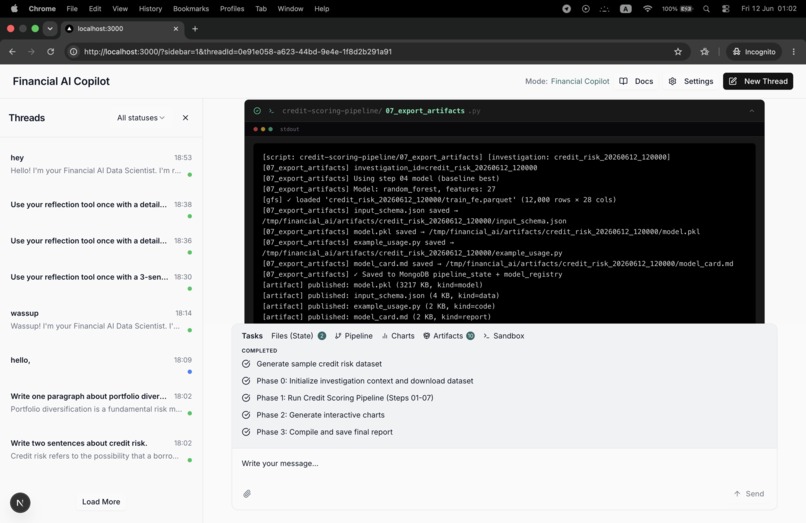The height and width of the screenshot is (523, 806).
Task: Click check icon for Phase 1 task
Action: 246,398
